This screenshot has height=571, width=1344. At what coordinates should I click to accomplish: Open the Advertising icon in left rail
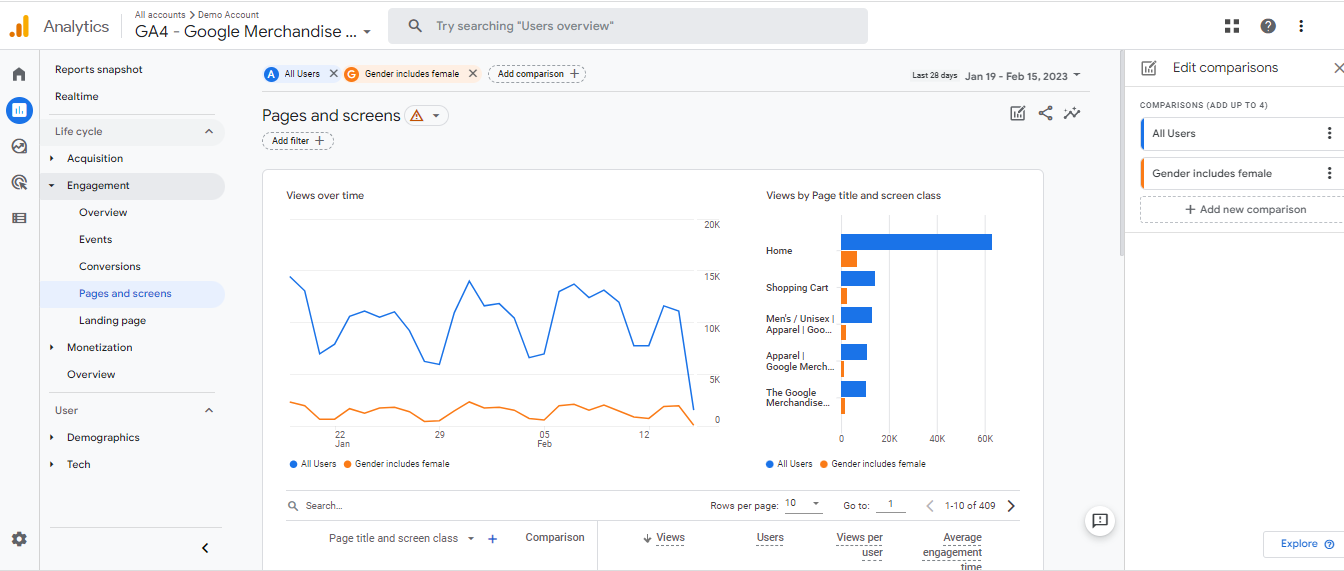(x=19, y=182)
